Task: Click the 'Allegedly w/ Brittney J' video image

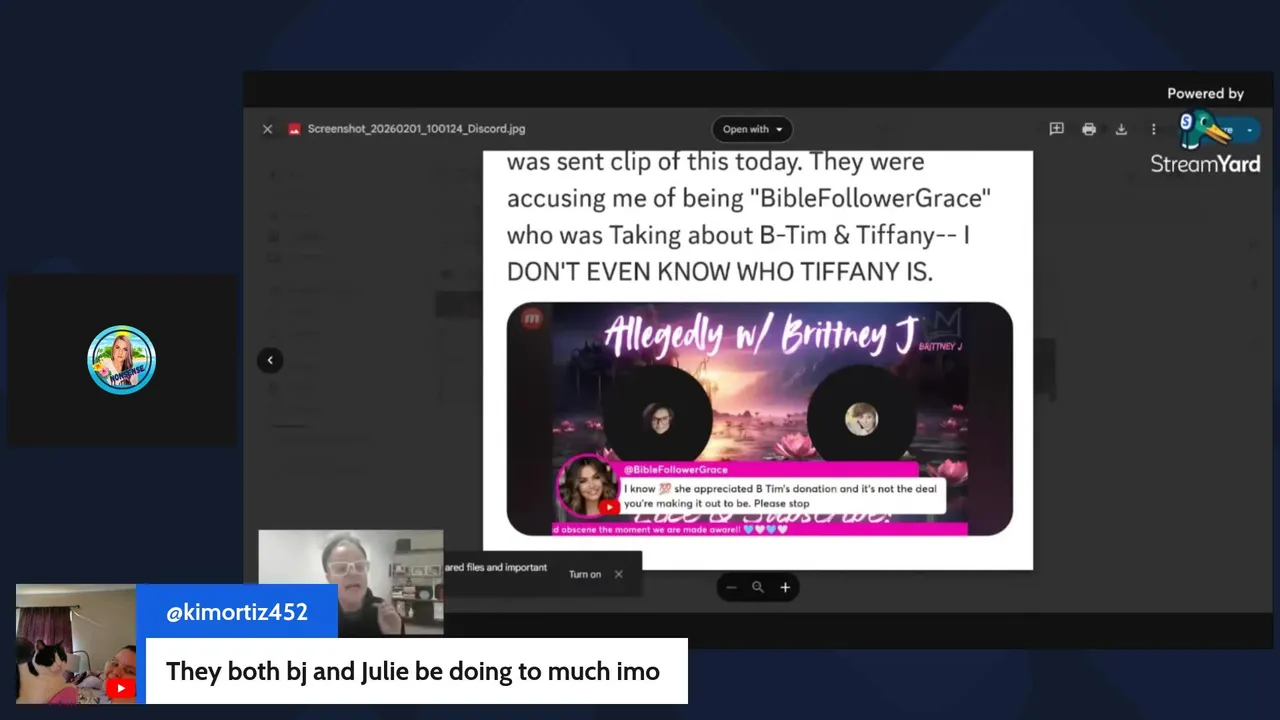Action: pyautogui.click(x=760, y=419)
